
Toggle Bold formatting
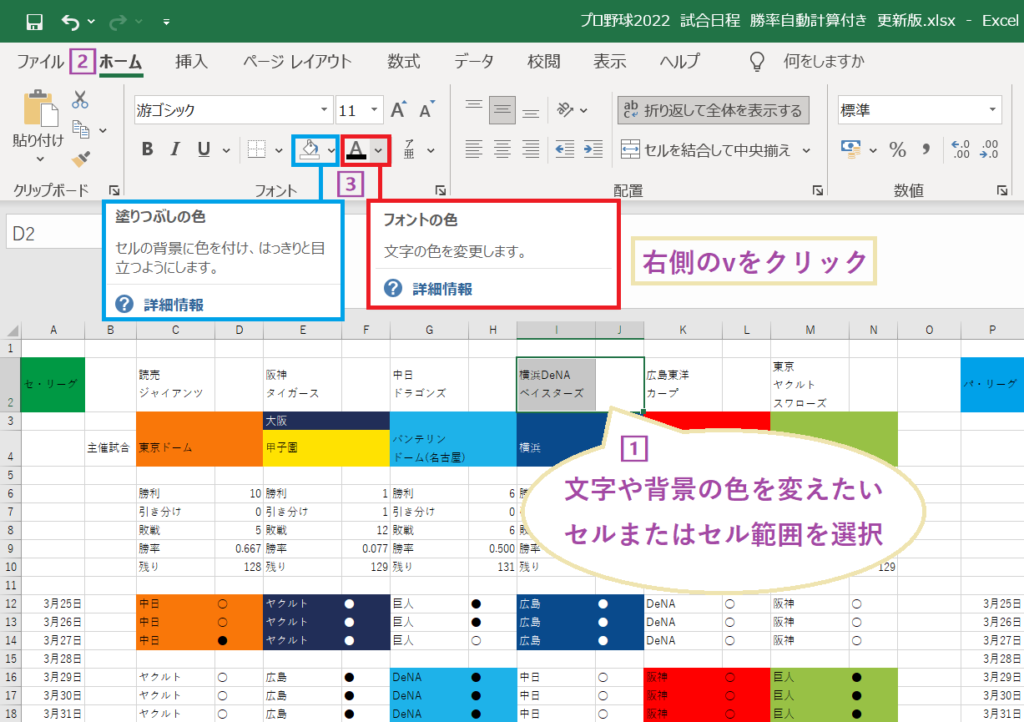146,148
